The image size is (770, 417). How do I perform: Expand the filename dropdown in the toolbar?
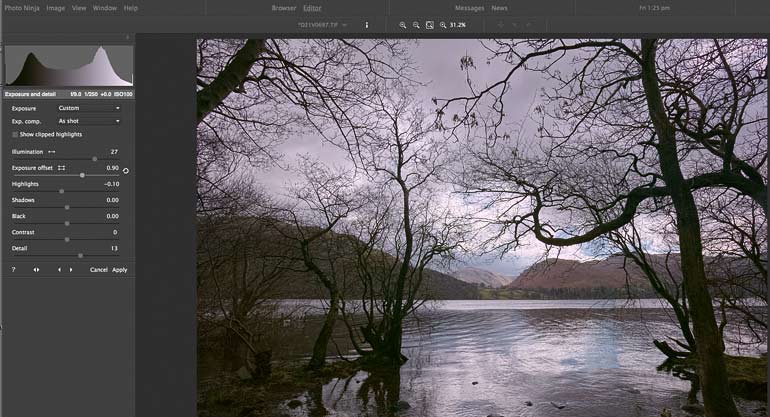(x=345, y=25)
